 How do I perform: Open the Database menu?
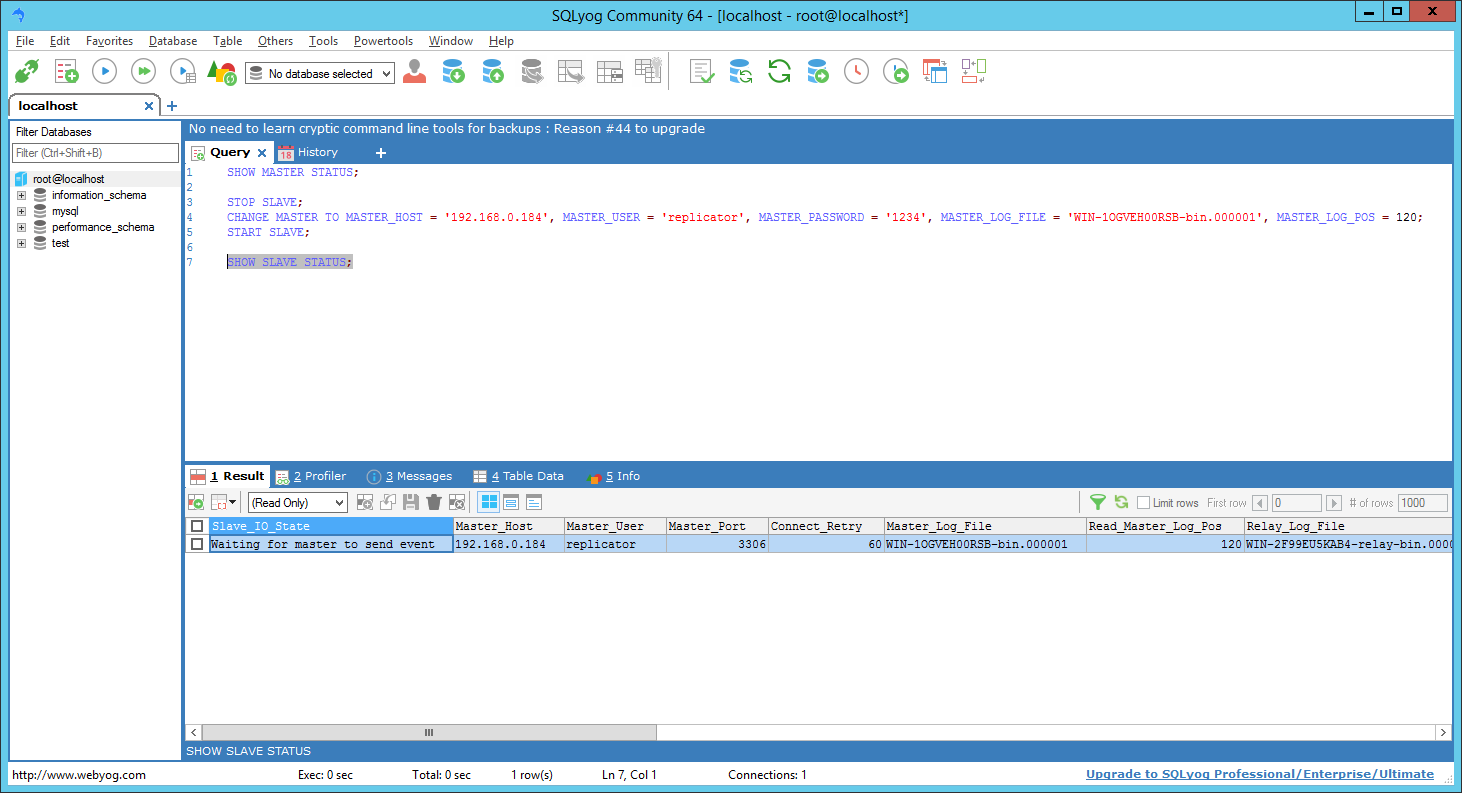[173, 41]
